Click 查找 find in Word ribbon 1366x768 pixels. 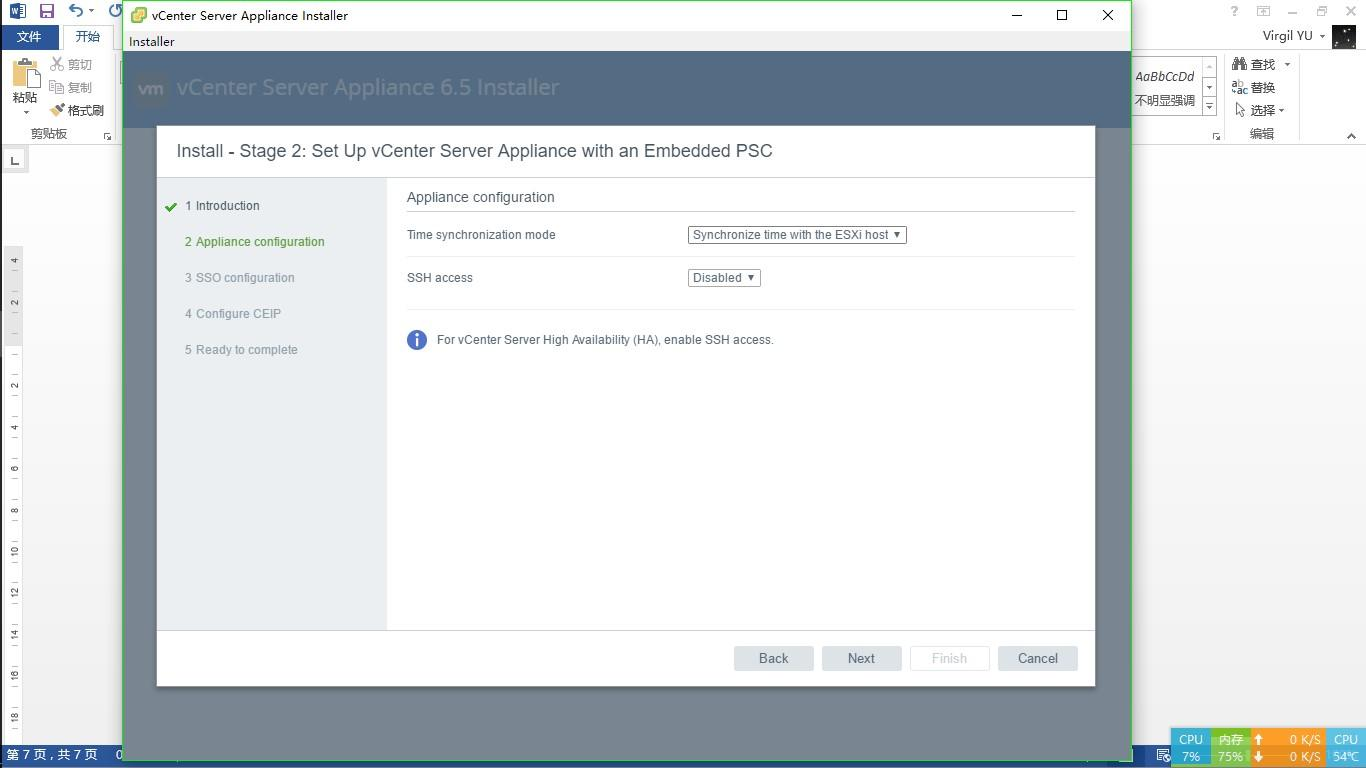pyautogui.click(x=1254, y=64)
